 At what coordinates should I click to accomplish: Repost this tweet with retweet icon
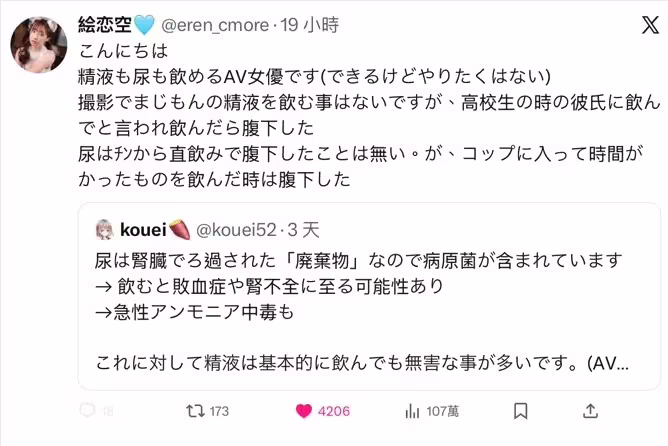(195, 411)
